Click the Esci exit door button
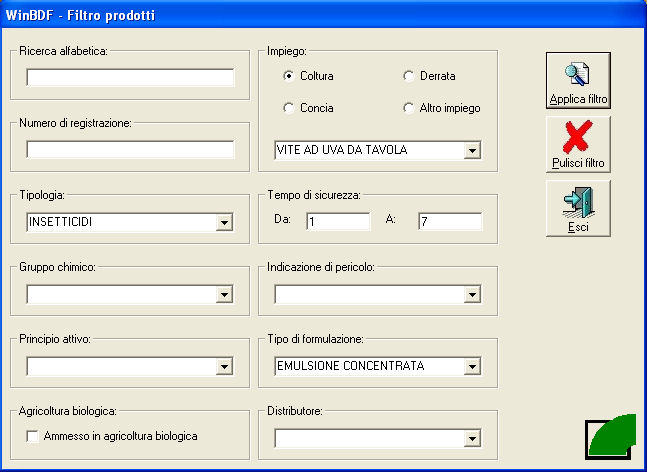This screenshot has height=472, width=647. (x=578, y=208)
